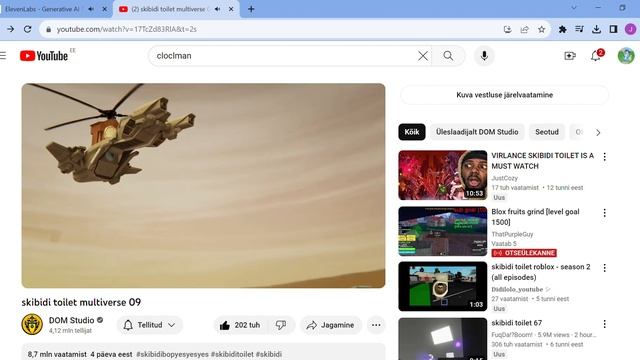Mute the skibidi toilet tab audio

pyautogui.click(x=217, y=9)
